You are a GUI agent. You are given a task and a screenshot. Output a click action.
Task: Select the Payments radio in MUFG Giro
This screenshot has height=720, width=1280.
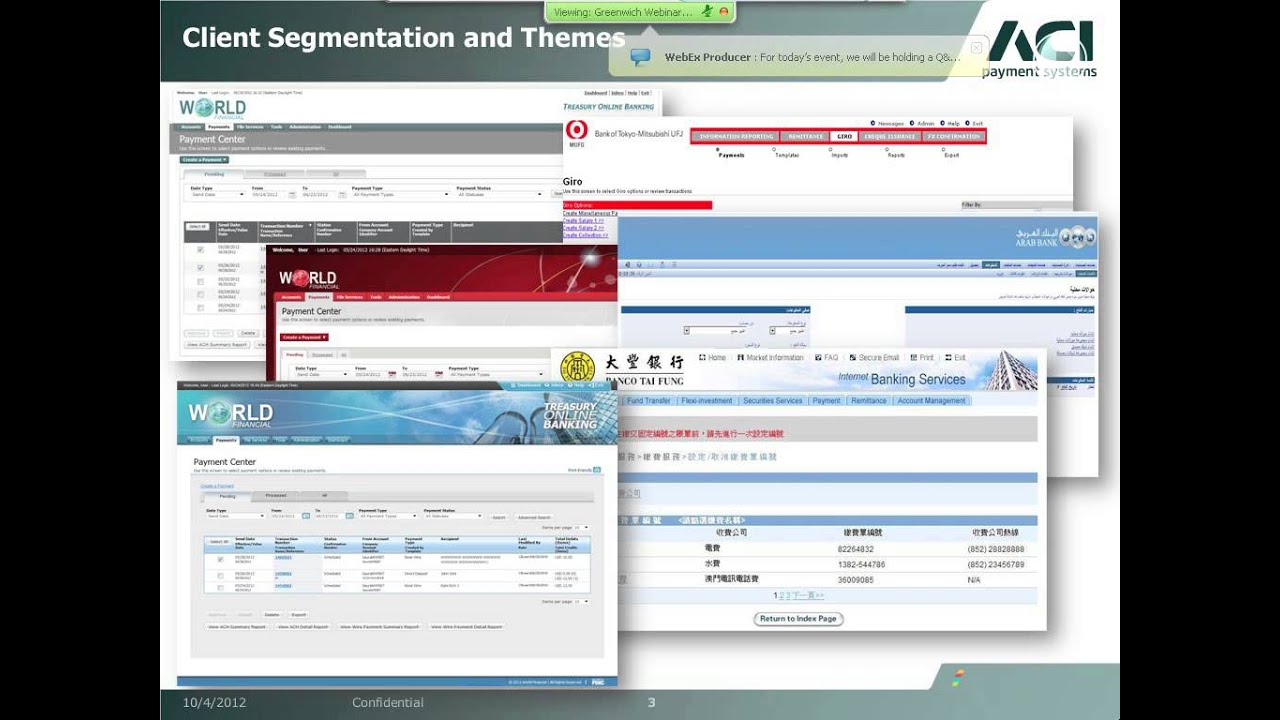pos(717,149)
